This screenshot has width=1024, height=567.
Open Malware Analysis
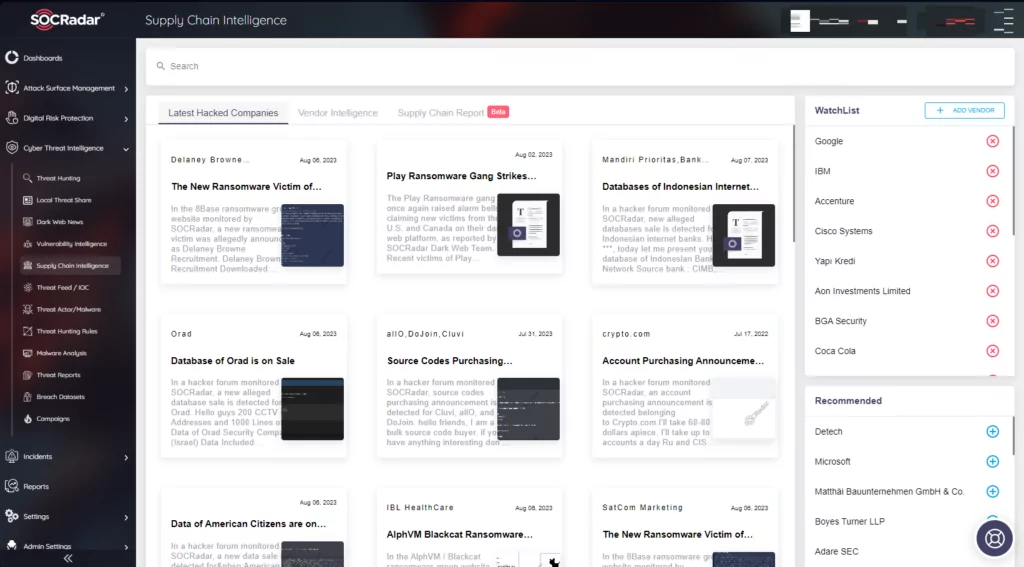(x=61, y=353)
